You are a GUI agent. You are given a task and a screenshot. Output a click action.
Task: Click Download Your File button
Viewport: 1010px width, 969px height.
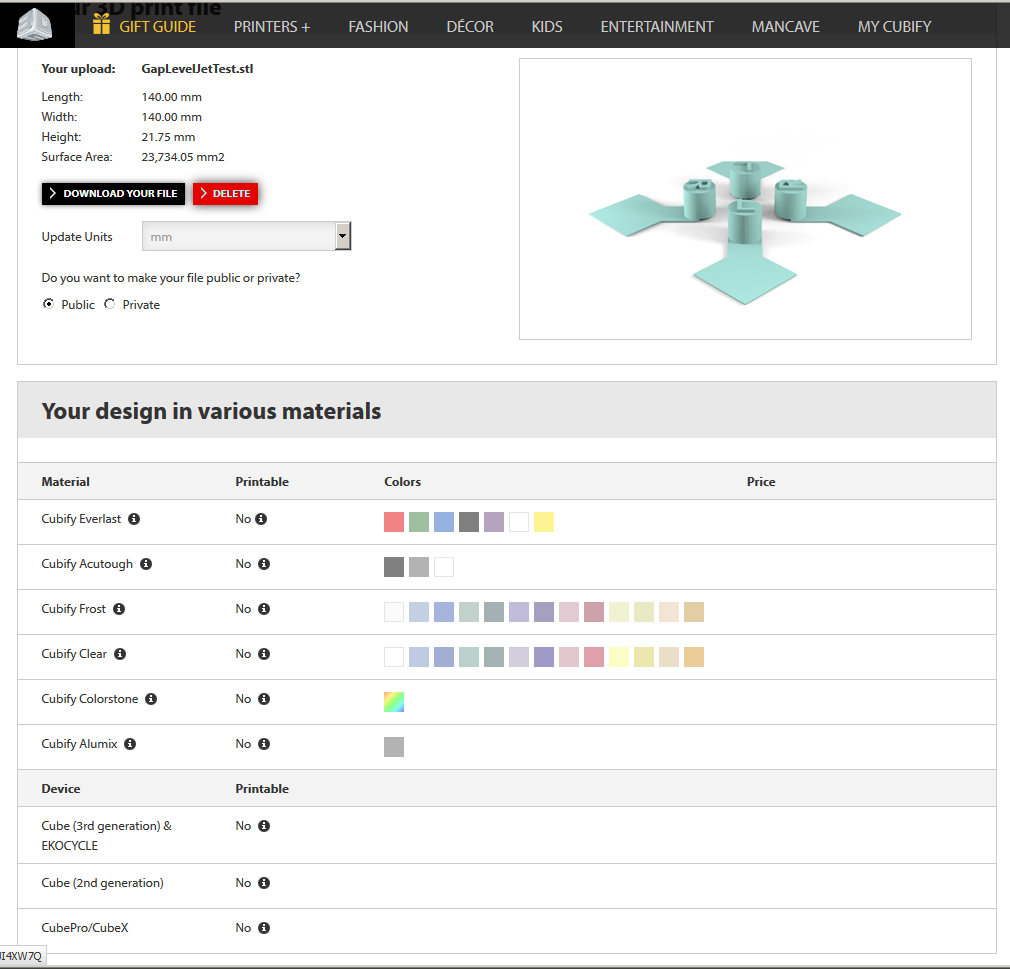point(113,194)
